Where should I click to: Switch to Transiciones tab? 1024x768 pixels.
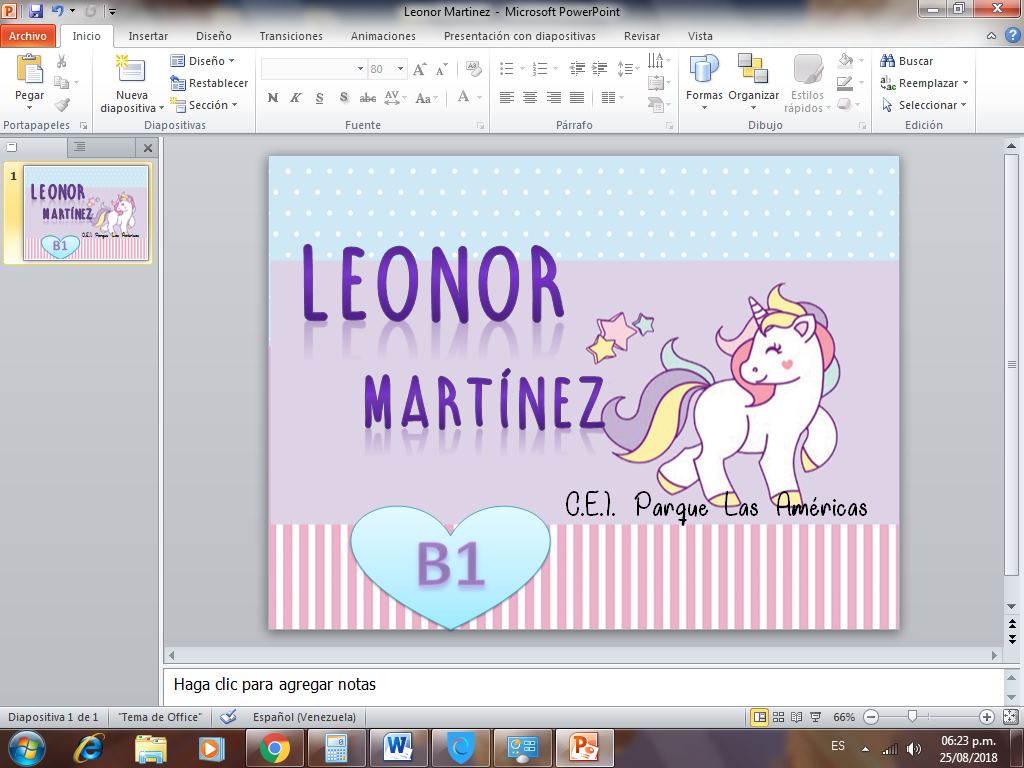(x=291, y=36)
